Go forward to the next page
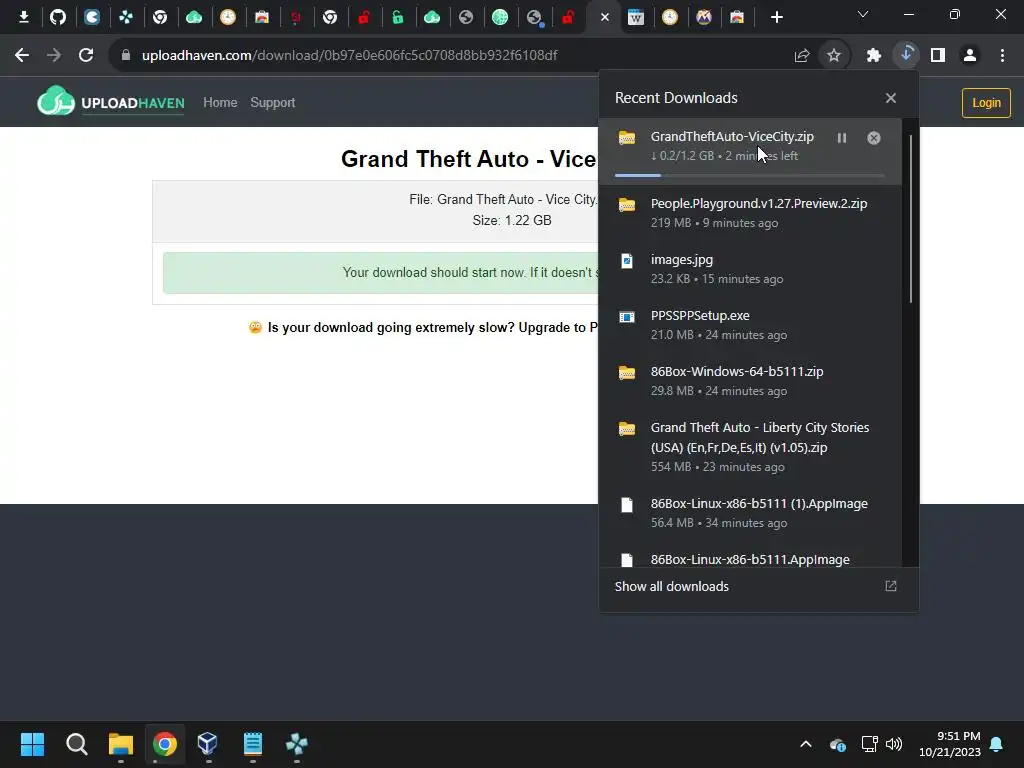 point(54,56)
